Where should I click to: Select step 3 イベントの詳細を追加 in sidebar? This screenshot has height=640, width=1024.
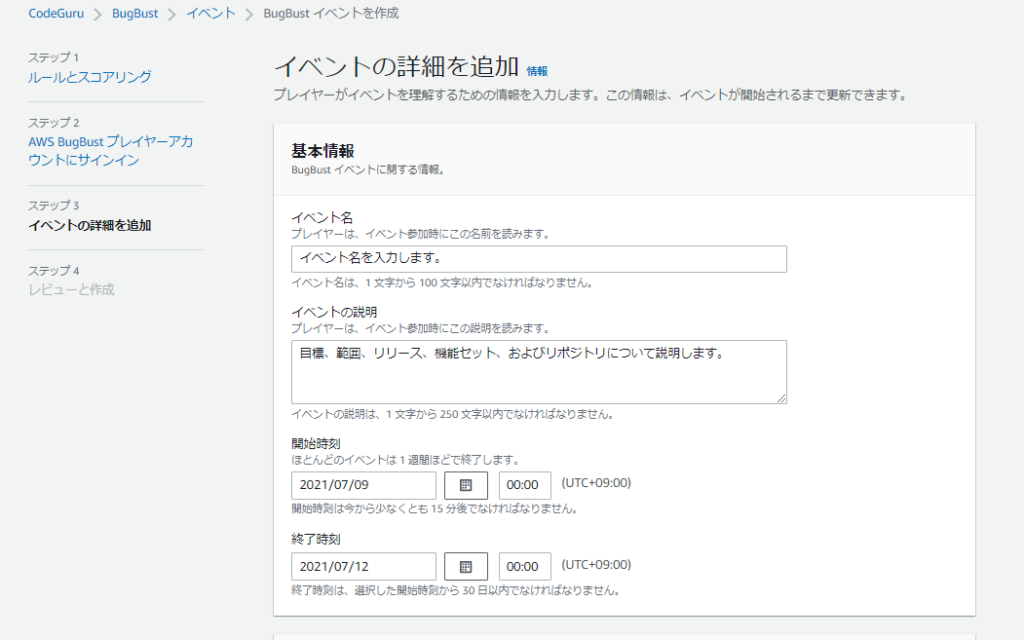90,225
